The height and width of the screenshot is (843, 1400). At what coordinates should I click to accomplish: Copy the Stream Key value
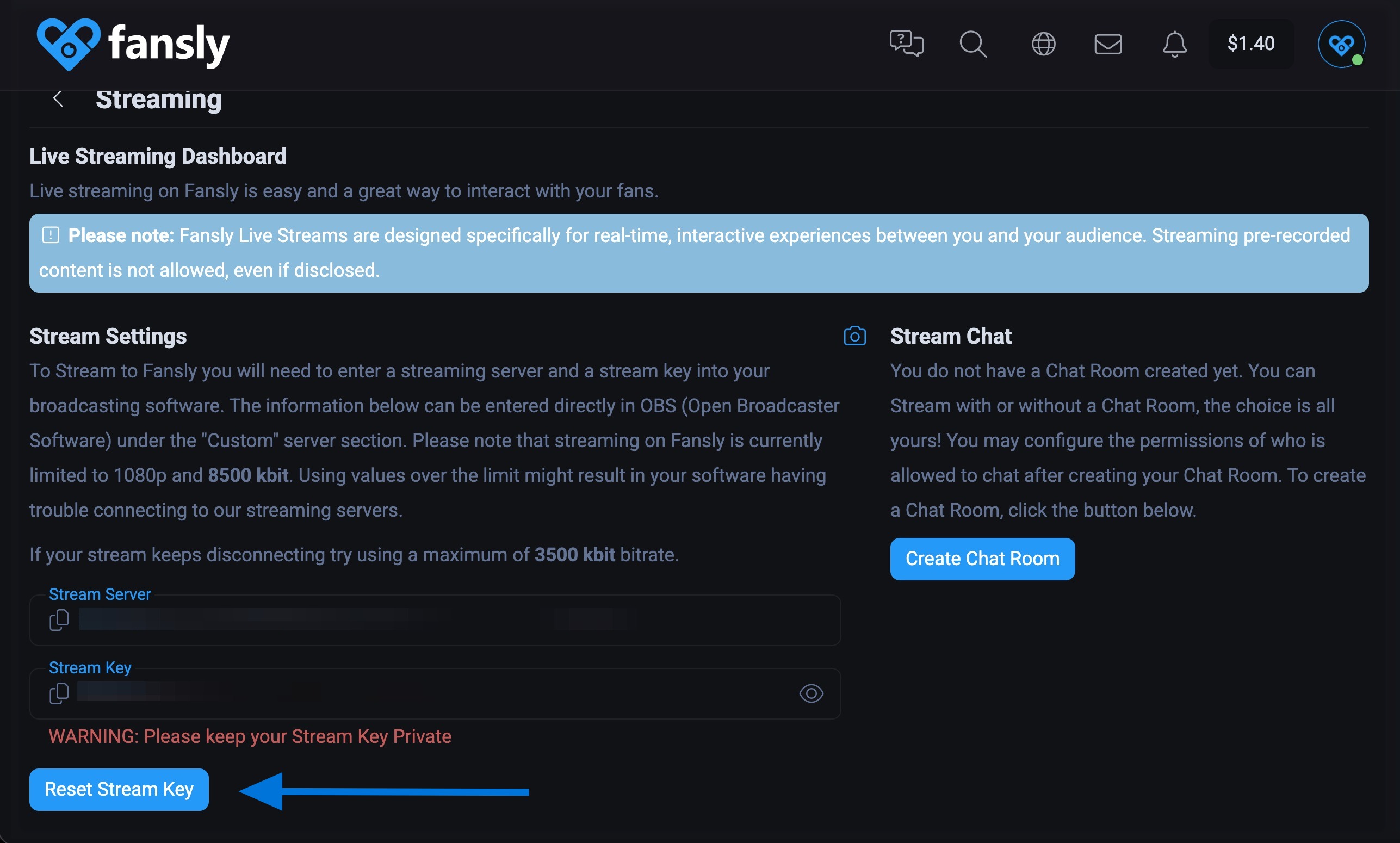pyautogui.click(x=59, y=693)
